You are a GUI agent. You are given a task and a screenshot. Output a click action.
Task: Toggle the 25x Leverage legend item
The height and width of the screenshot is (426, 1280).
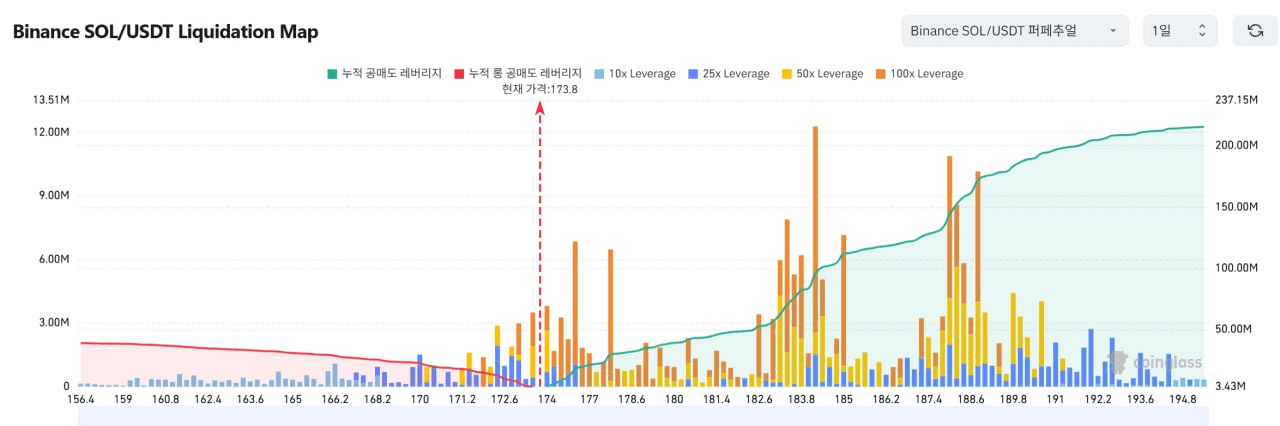click(728, 74)
